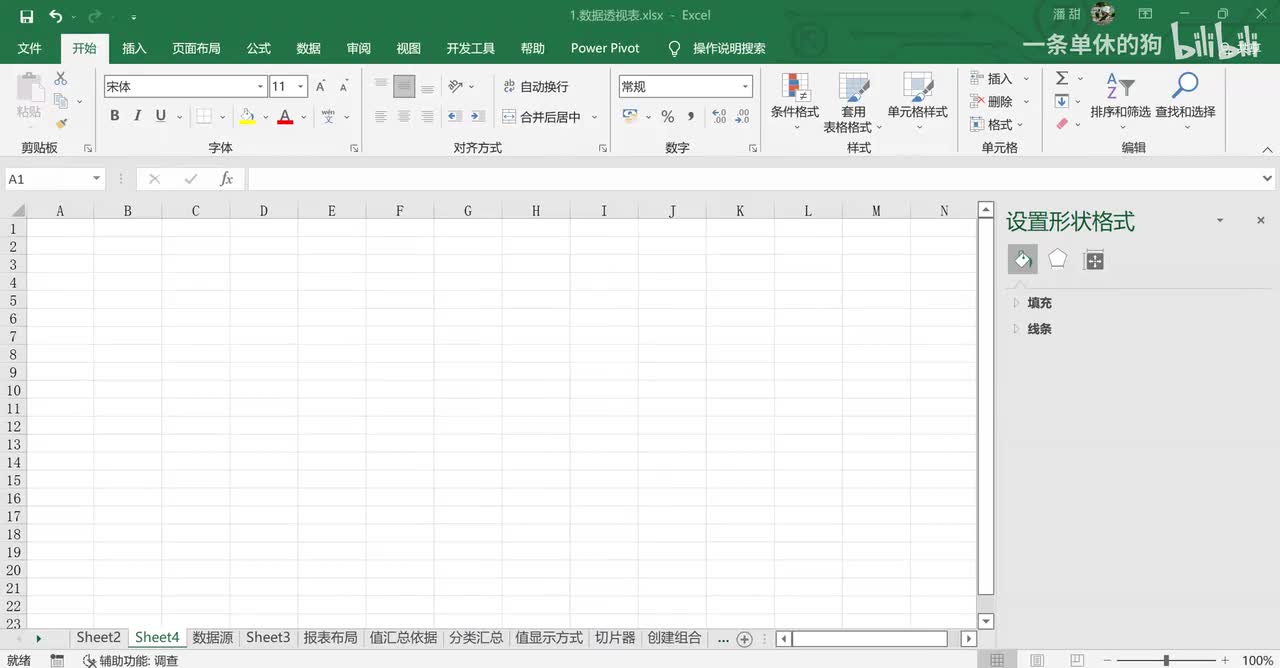Click the percent style icon

coord(667,117)
